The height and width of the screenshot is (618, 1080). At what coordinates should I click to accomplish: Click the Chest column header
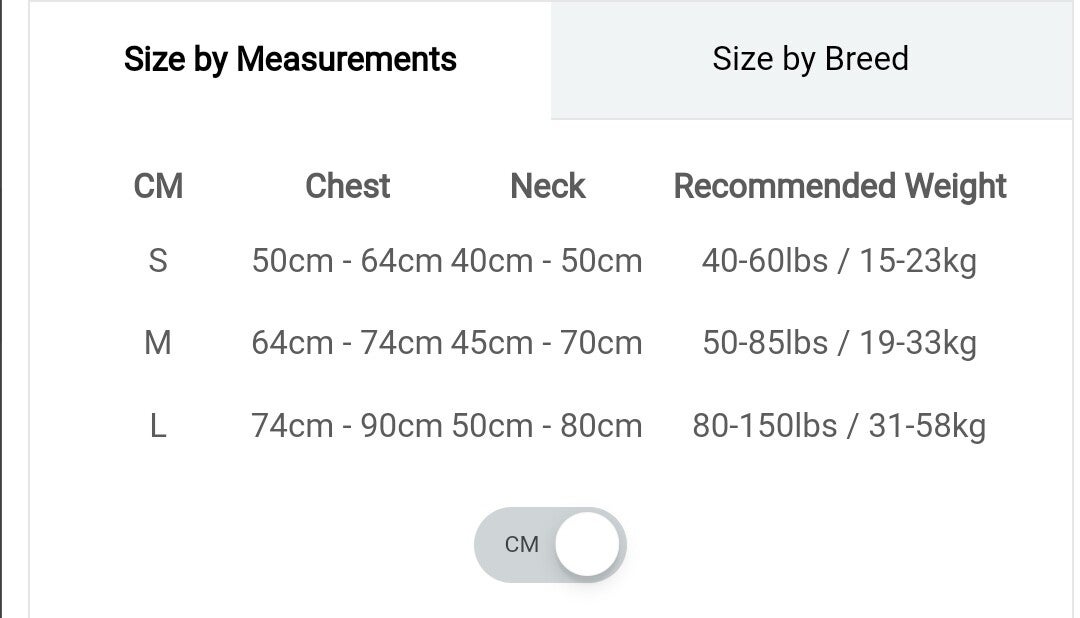pos(347,186)
